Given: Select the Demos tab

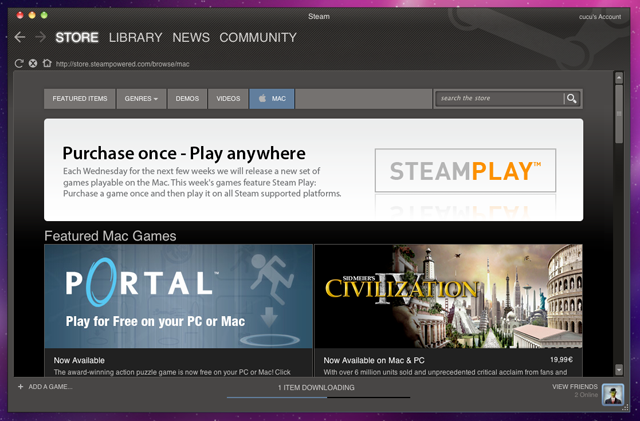Looking at the screenshot, I should 187,99.
